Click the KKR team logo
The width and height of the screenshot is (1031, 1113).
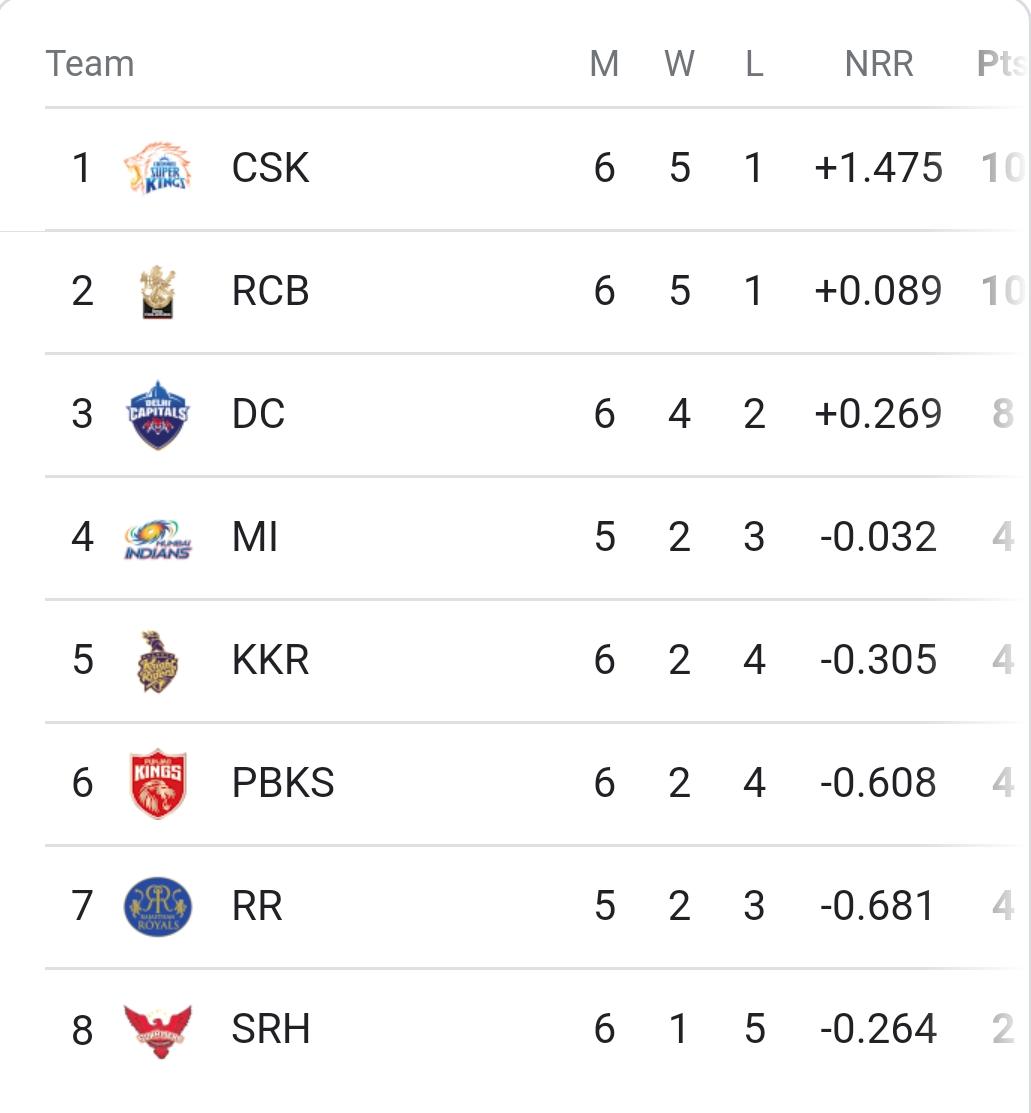(158, 662)
